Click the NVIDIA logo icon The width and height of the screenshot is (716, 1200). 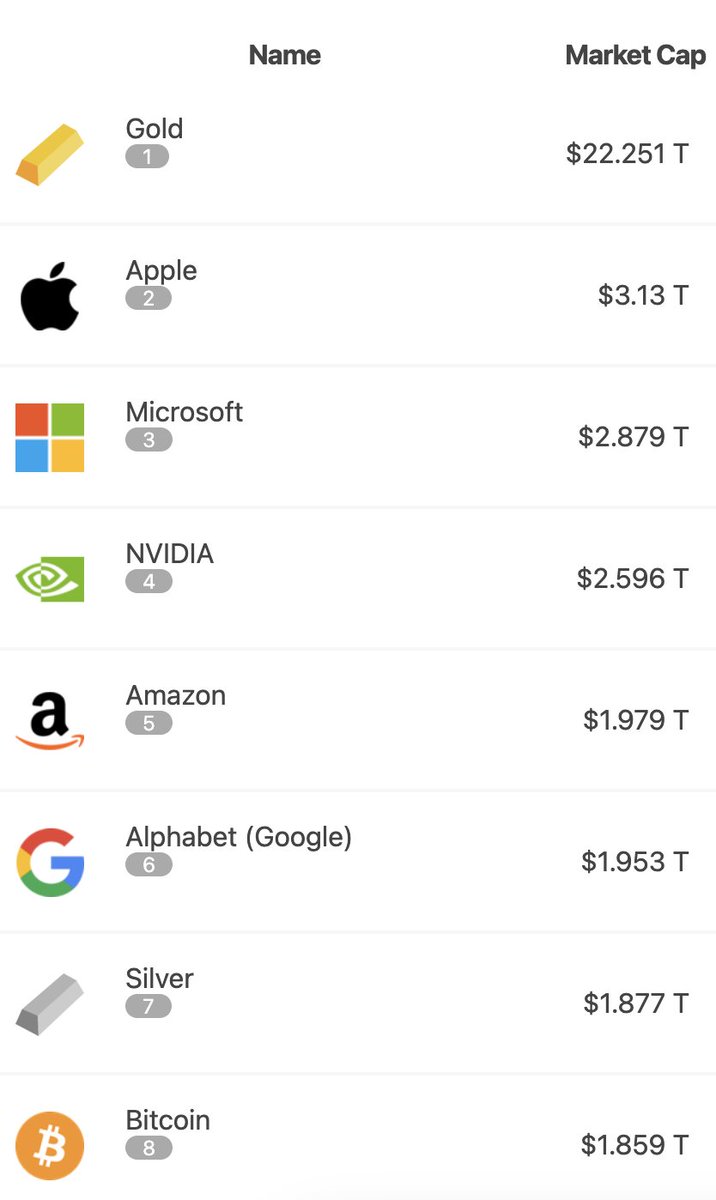50,579
